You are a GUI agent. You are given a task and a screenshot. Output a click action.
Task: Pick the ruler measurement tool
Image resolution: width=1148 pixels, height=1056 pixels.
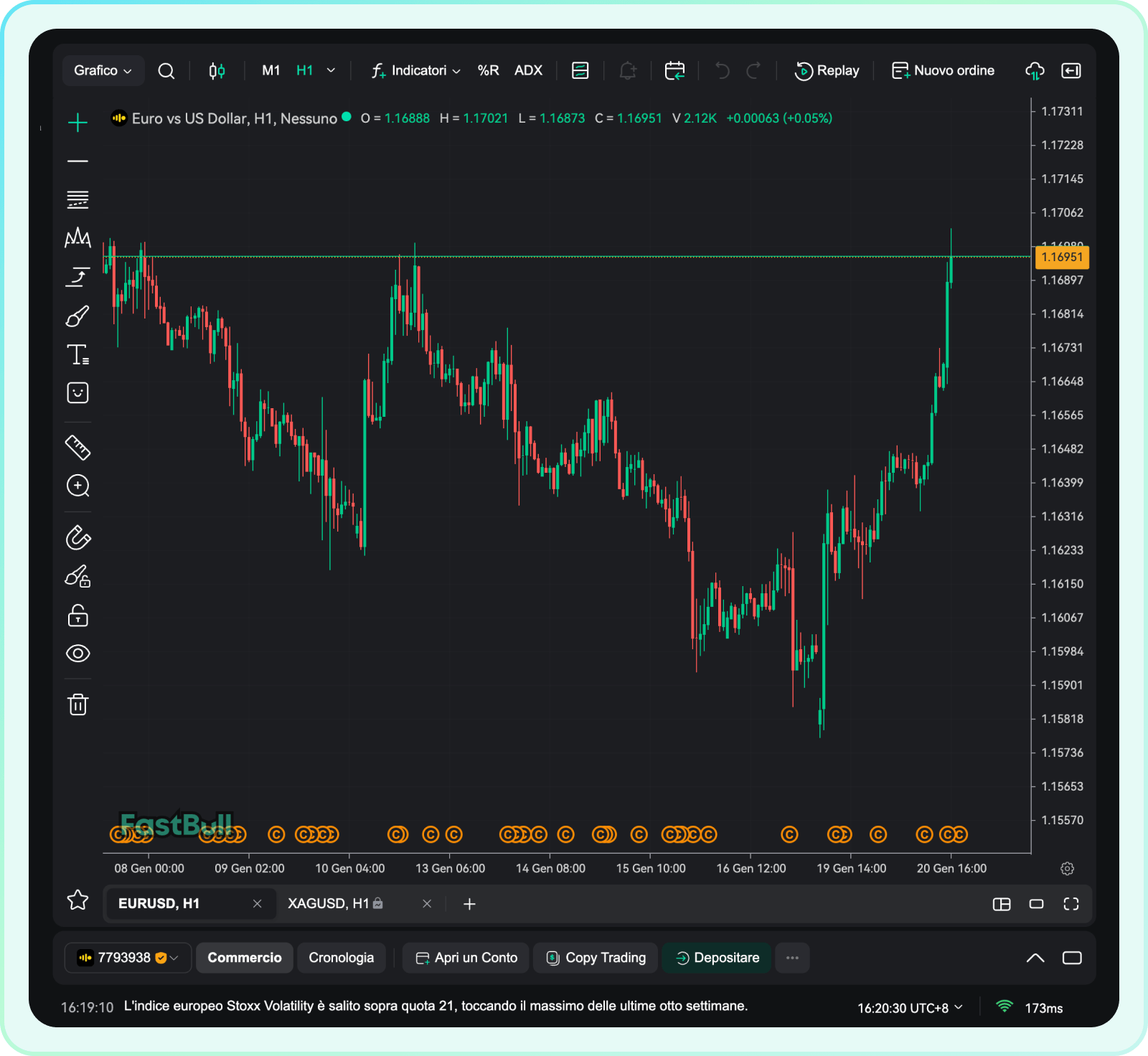tap(77, 448)
